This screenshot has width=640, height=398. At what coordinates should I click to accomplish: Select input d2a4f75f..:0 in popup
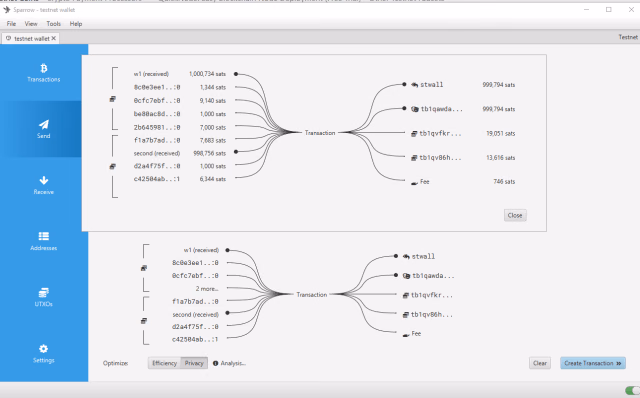click(x=157, y=166)
